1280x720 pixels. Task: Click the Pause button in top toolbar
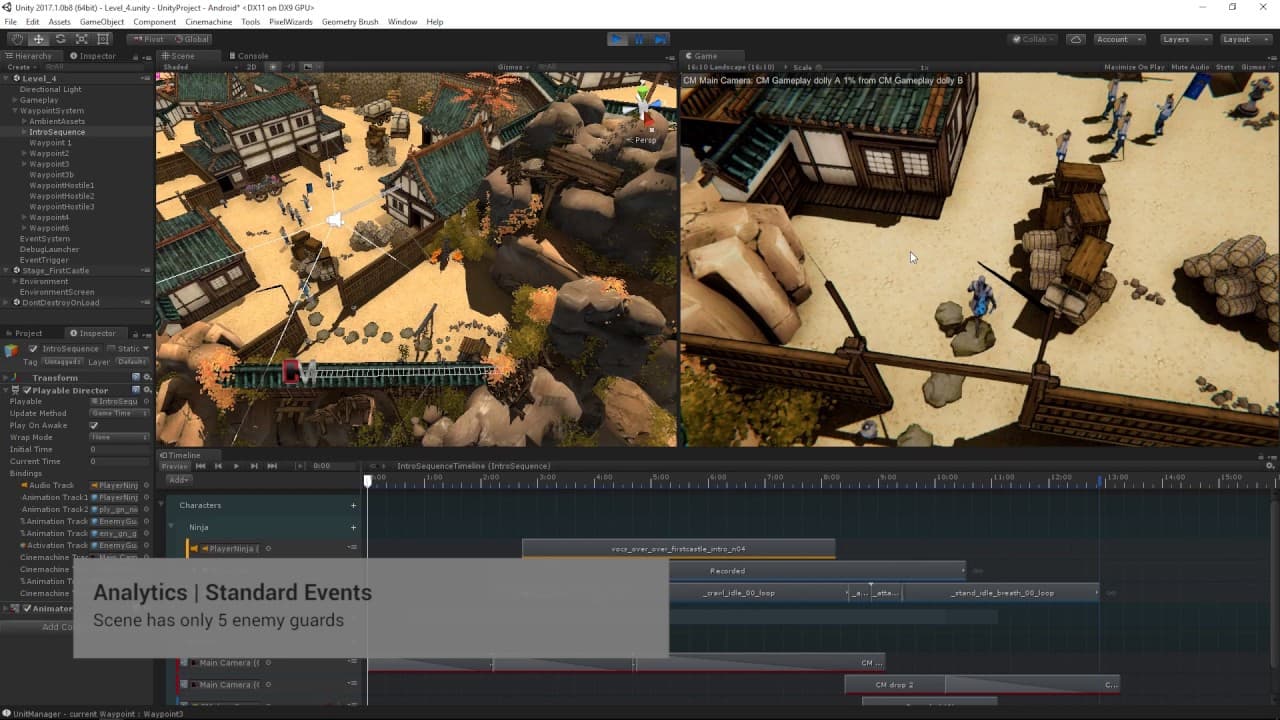(x=640, y=39)
